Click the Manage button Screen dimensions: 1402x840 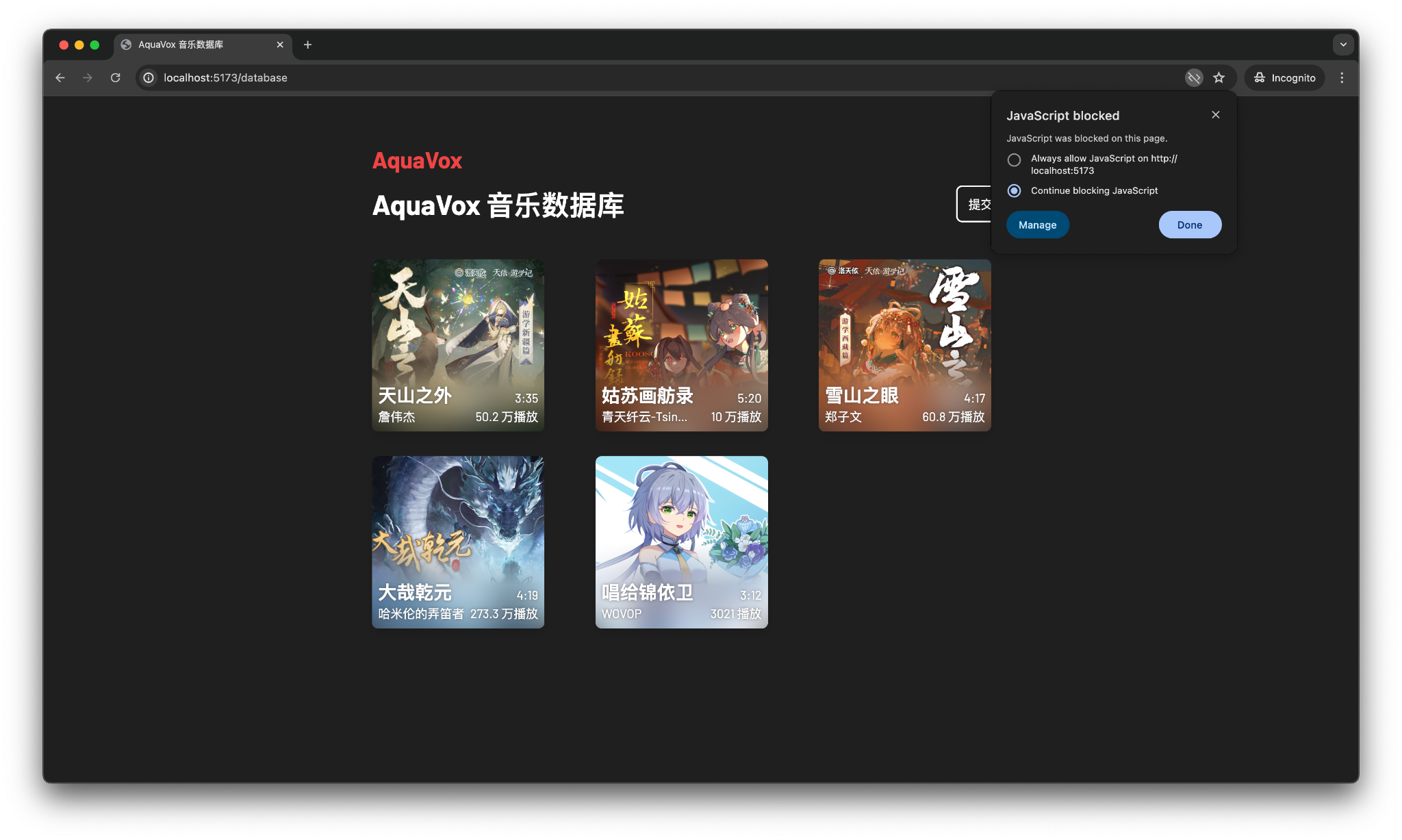click(1038, 225)
